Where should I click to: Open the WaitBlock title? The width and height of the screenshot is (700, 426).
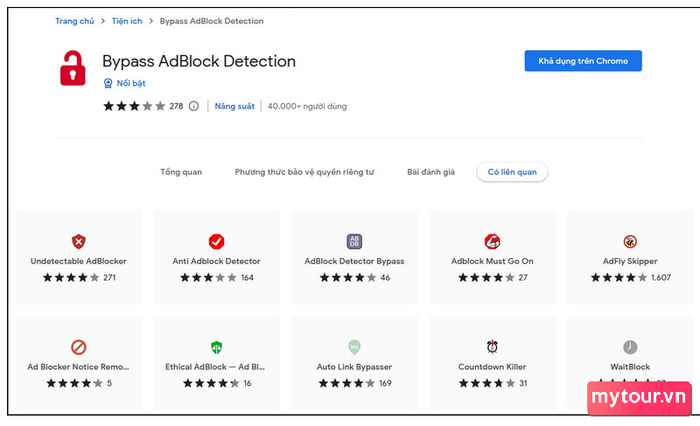(630, 367)
